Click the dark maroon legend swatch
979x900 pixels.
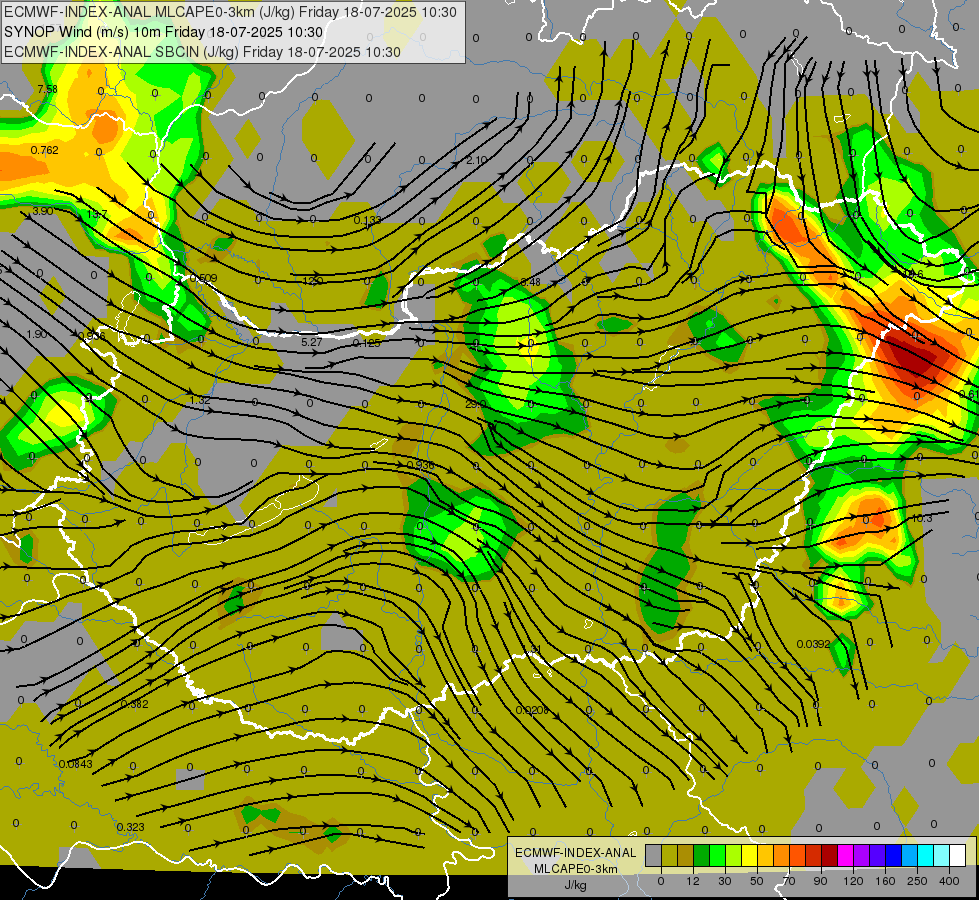(829, 856)
